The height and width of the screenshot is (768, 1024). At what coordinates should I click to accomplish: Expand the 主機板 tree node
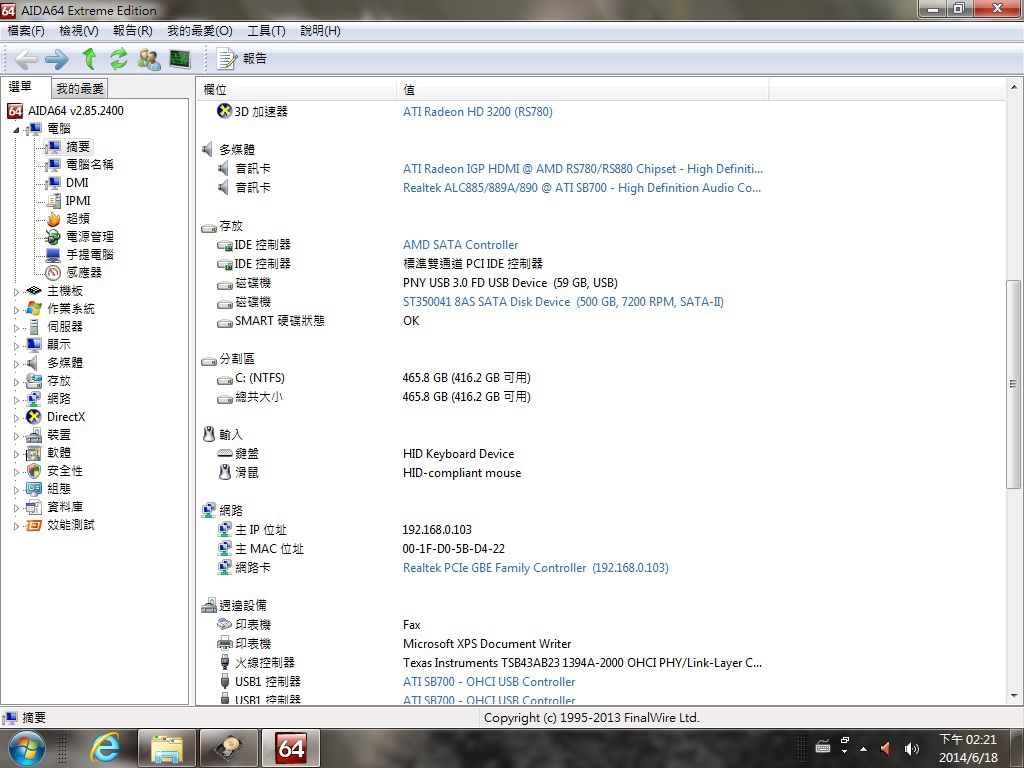point(16,291)
